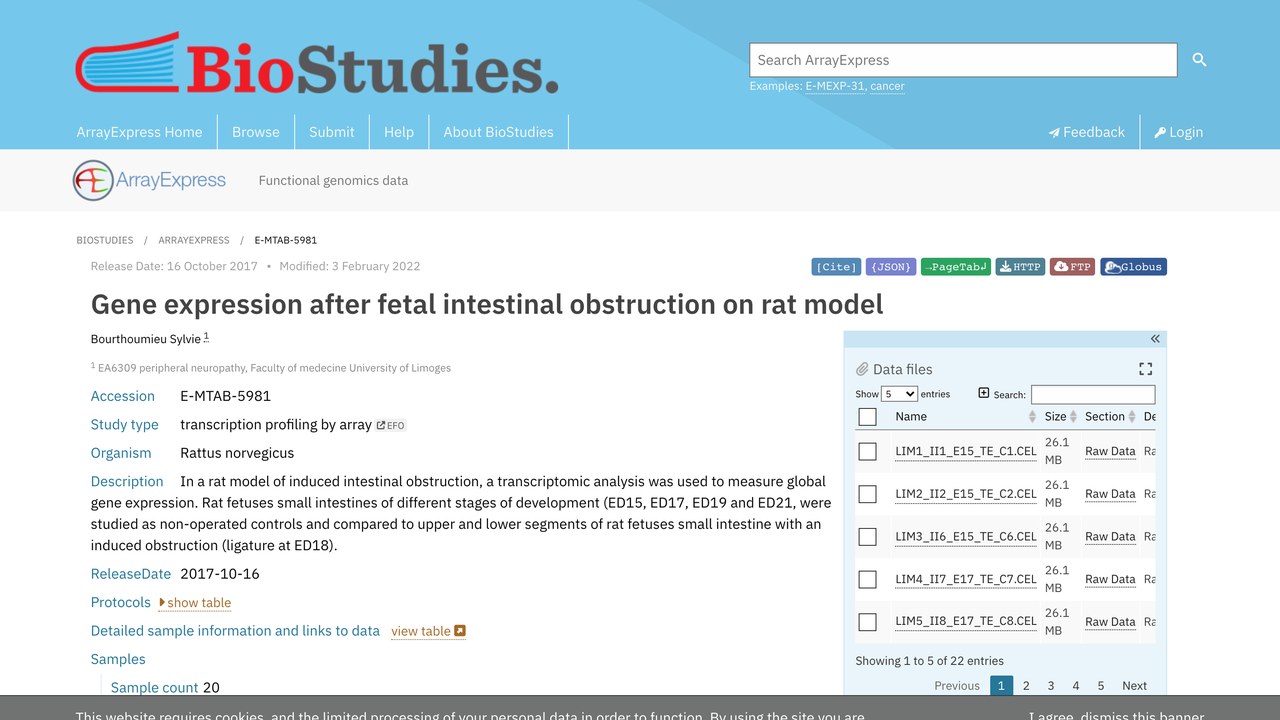Open the ArrayExpress Home menu

coord(139,132)
